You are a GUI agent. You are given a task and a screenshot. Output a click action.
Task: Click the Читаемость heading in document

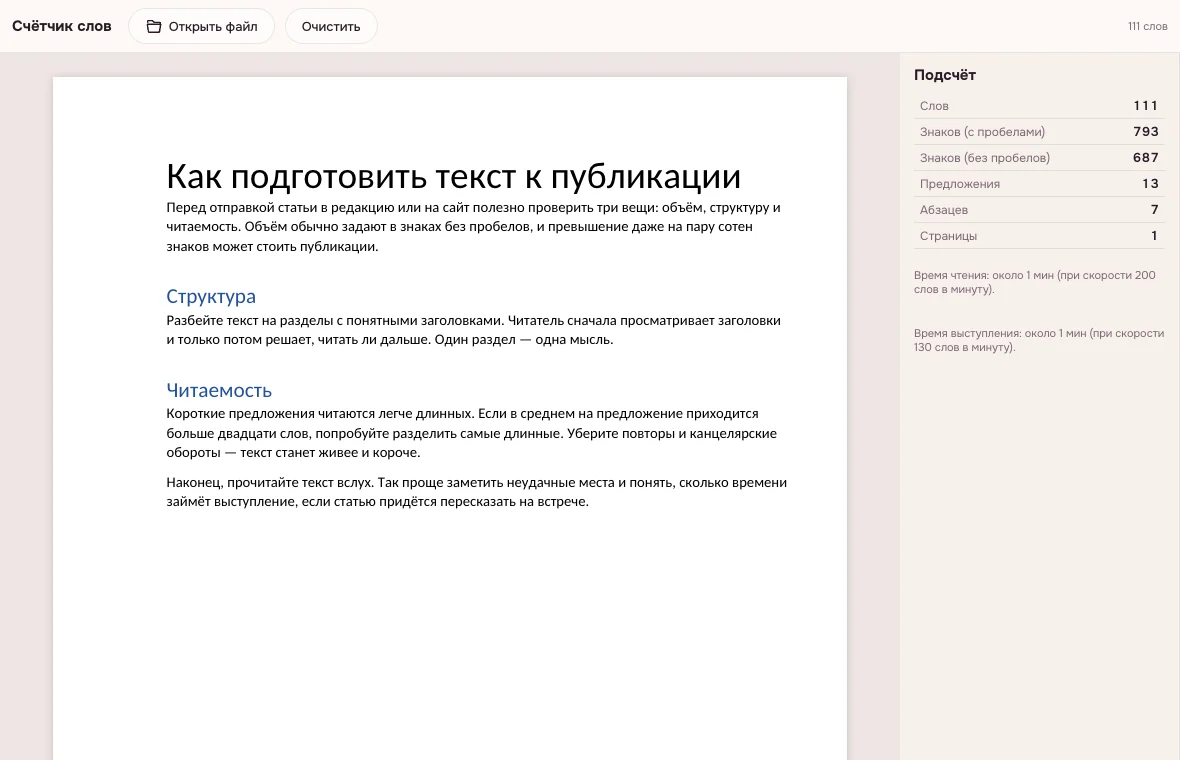(x=219, y=391)
